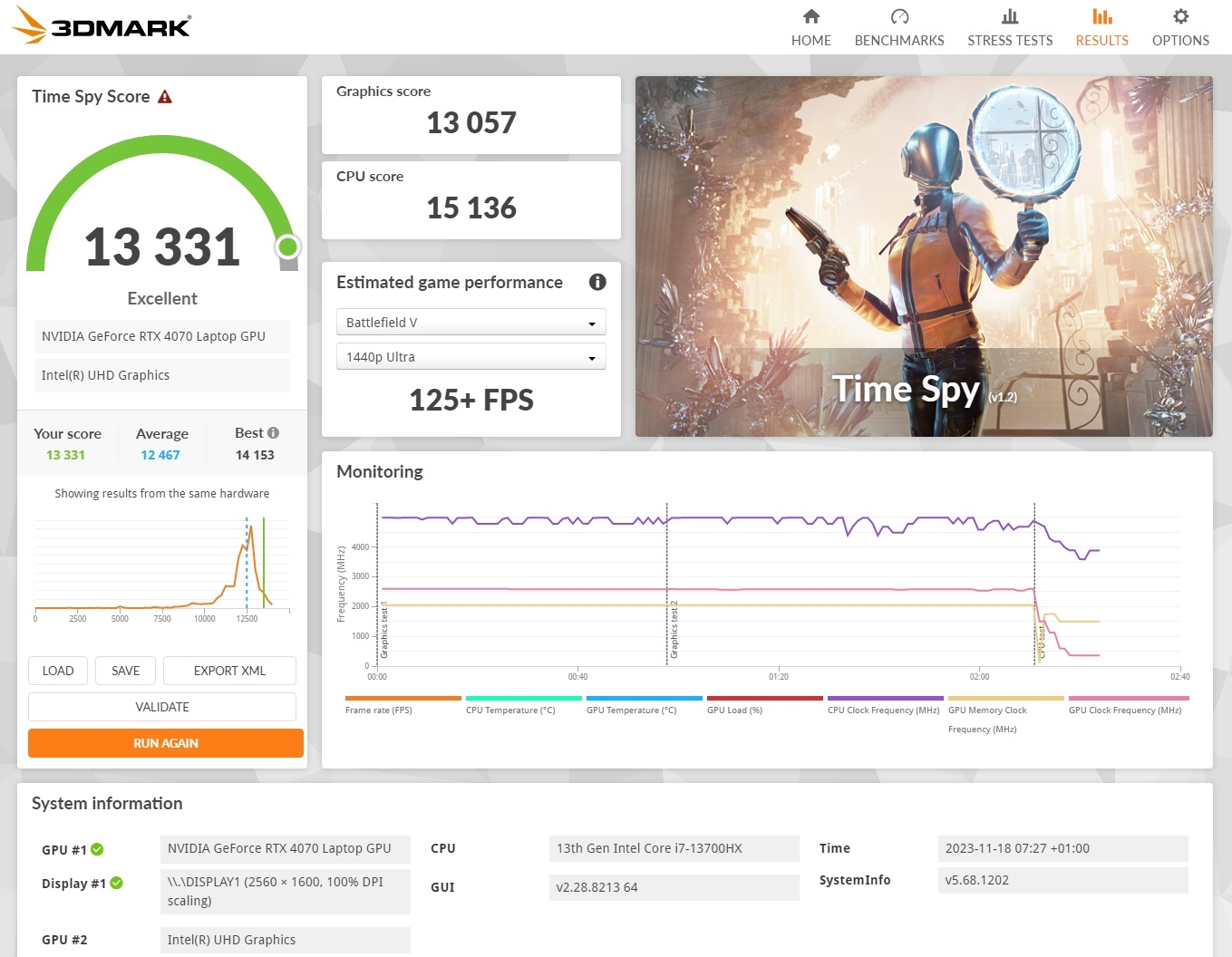Image resolution: width=1232 pixels, height=957 pixels.
Task: Open the Battlefield V game dropdown
Action: pos(470,322)
